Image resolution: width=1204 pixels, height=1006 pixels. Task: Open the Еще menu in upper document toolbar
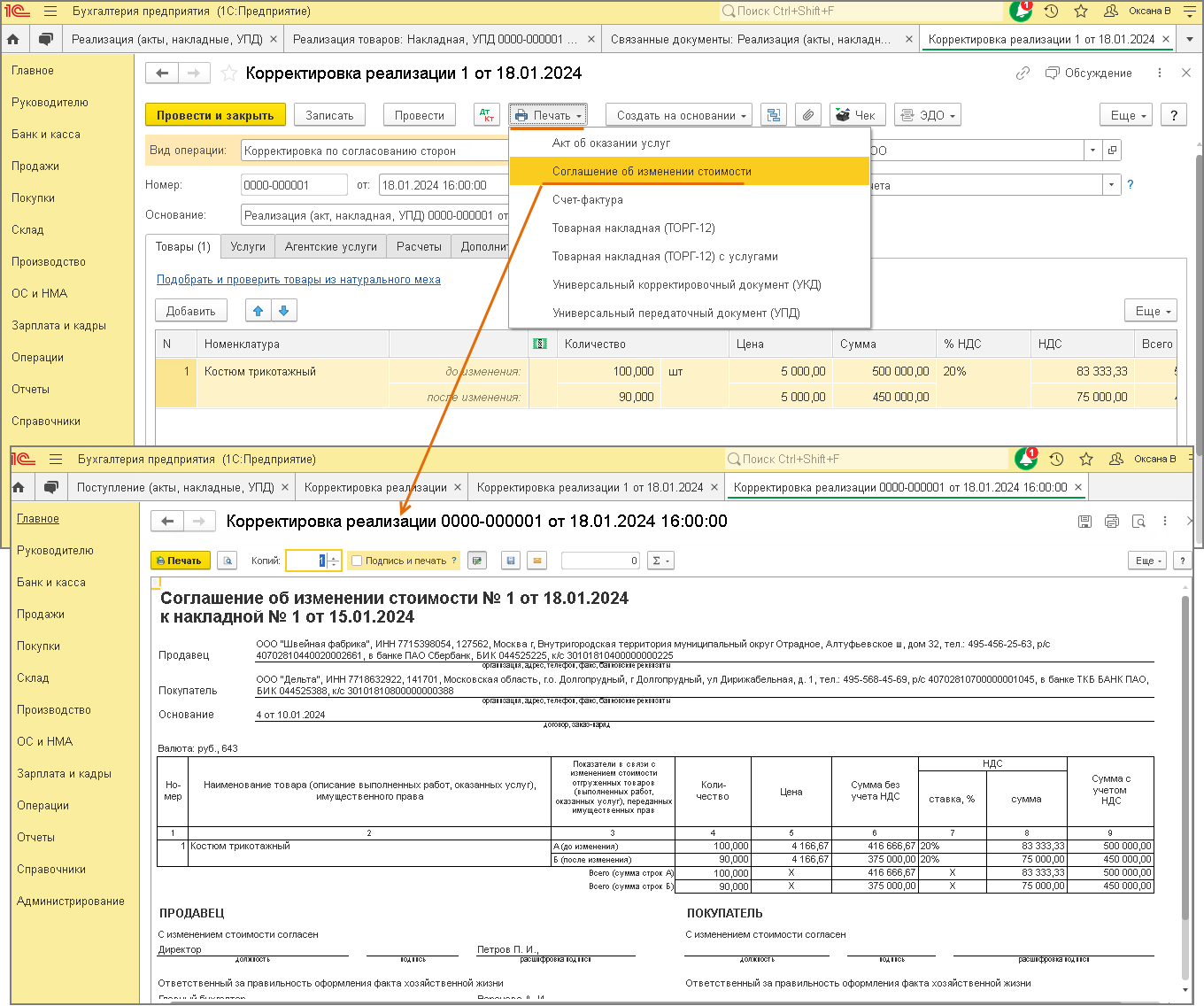tap(1127, 115)
